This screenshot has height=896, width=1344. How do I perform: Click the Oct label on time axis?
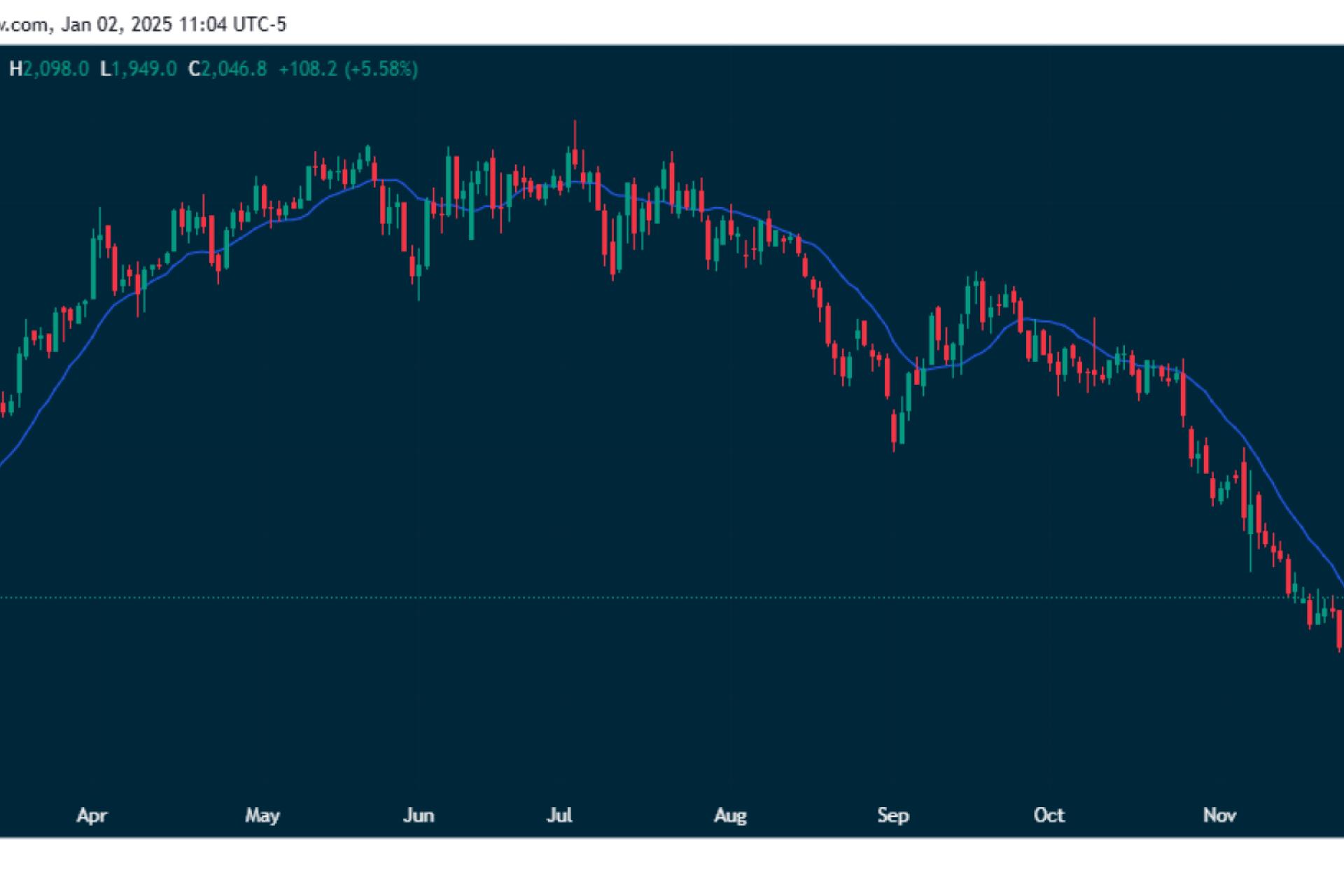(x=1049, y=815)
